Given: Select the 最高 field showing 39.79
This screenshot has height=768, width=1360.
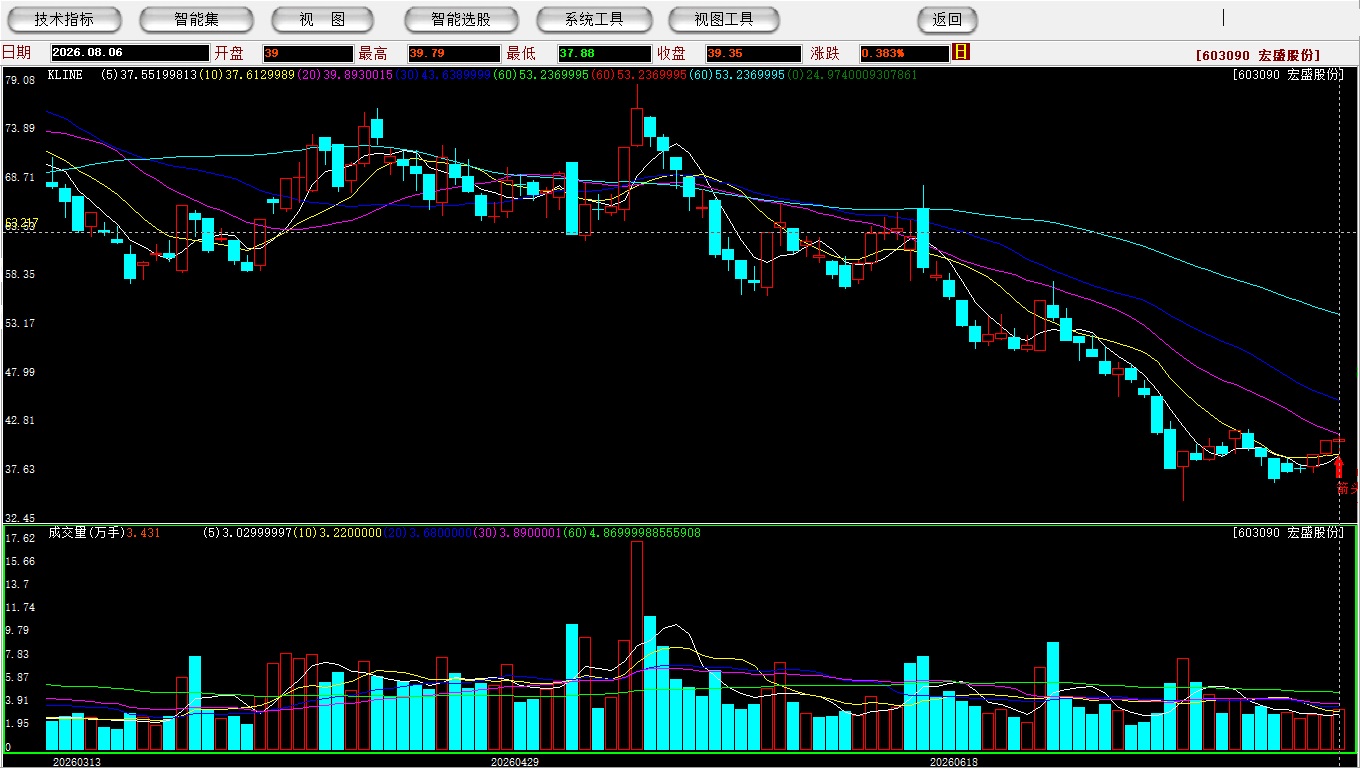Looking at the screenshot, I should tap(453, 53).
